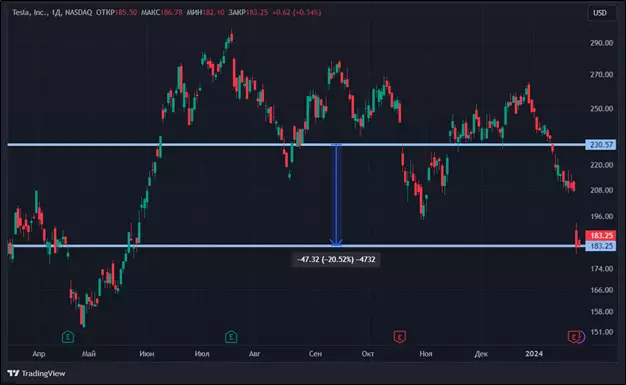Open the red earnings marker near Окт
The height and width of the screenshot is (385, 626).
pos(400,337)
